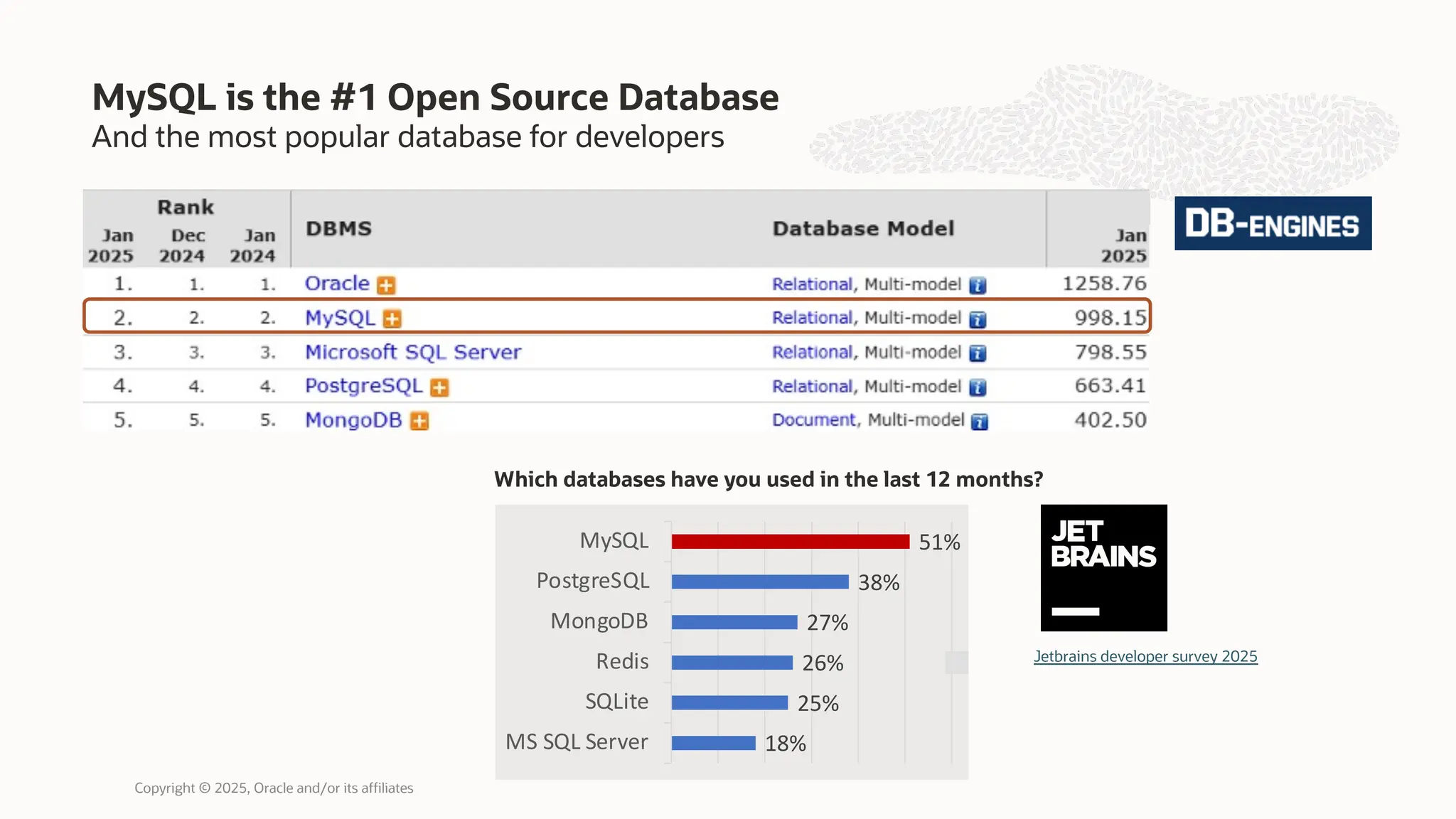Image resolution: width=1456 pixels, height=819 pixels.
Task: Click the Document link in MongoDB's row
Action: pos(814,419)
